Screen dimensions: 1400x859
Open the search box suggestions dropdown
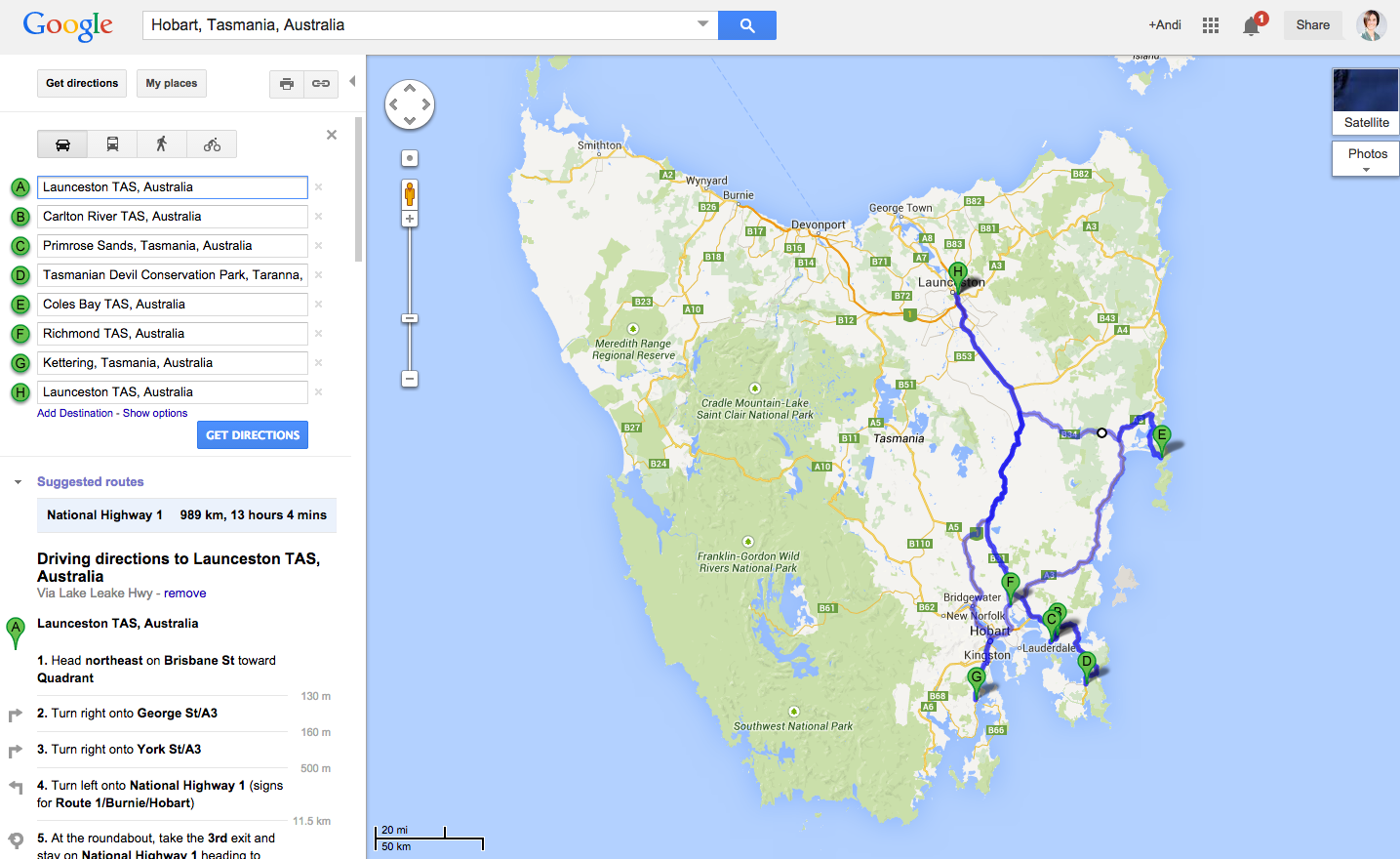tap(702, 24)
